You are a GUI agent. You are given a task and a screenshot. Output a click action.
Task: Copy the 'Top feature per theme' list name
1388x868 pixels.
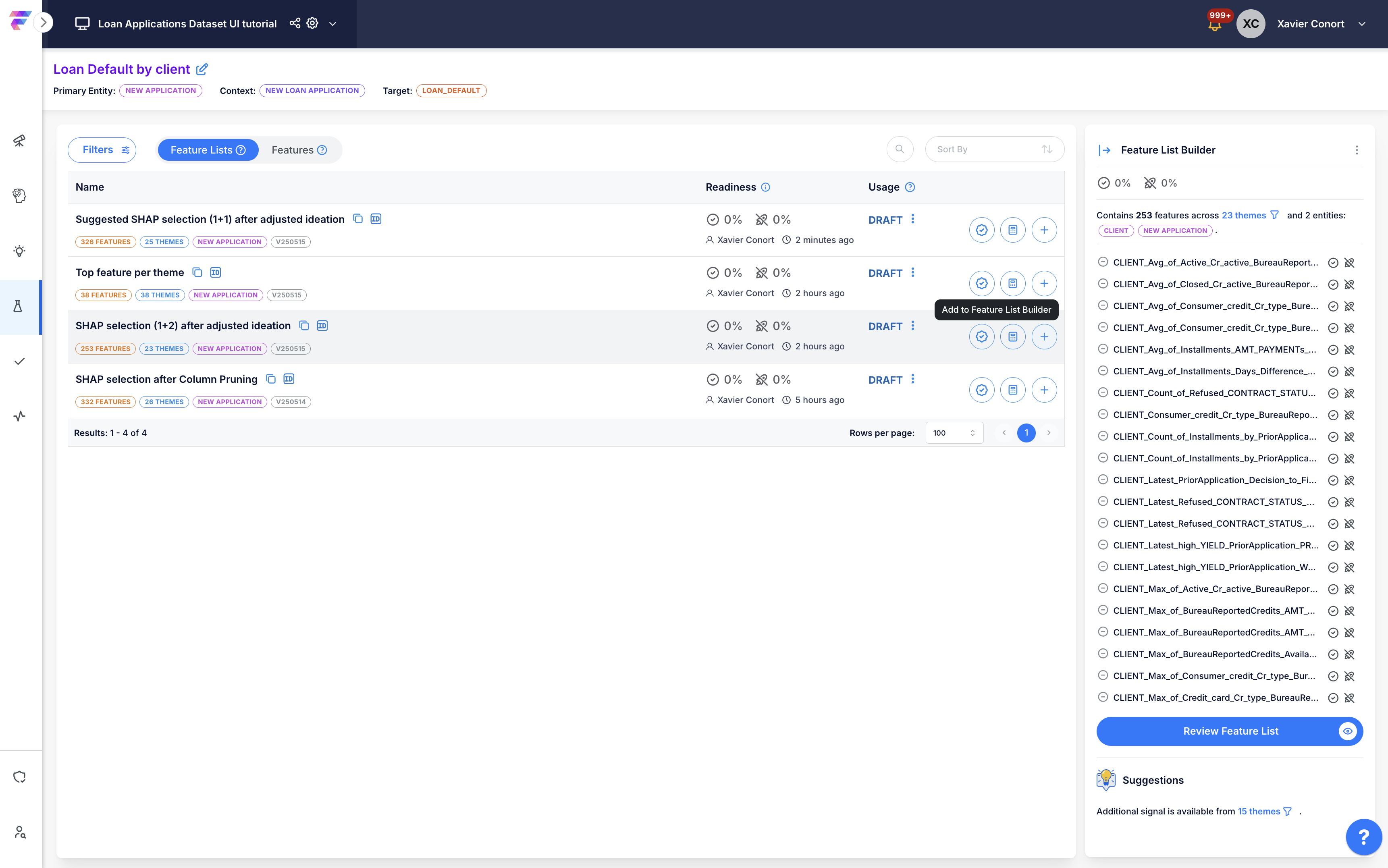click(197, 272)
